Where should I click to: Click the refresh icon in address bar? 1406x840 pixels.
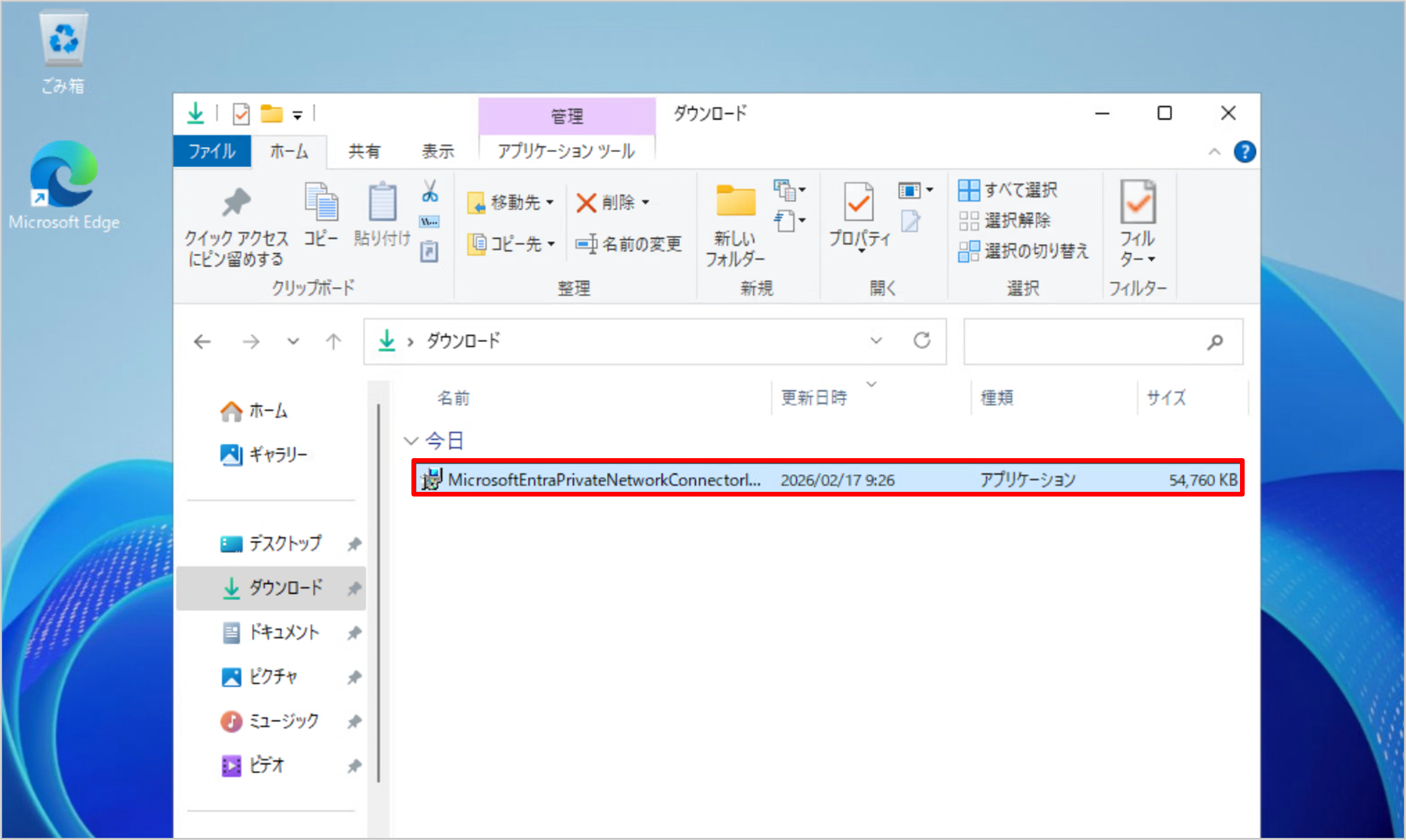coord(921,341)
